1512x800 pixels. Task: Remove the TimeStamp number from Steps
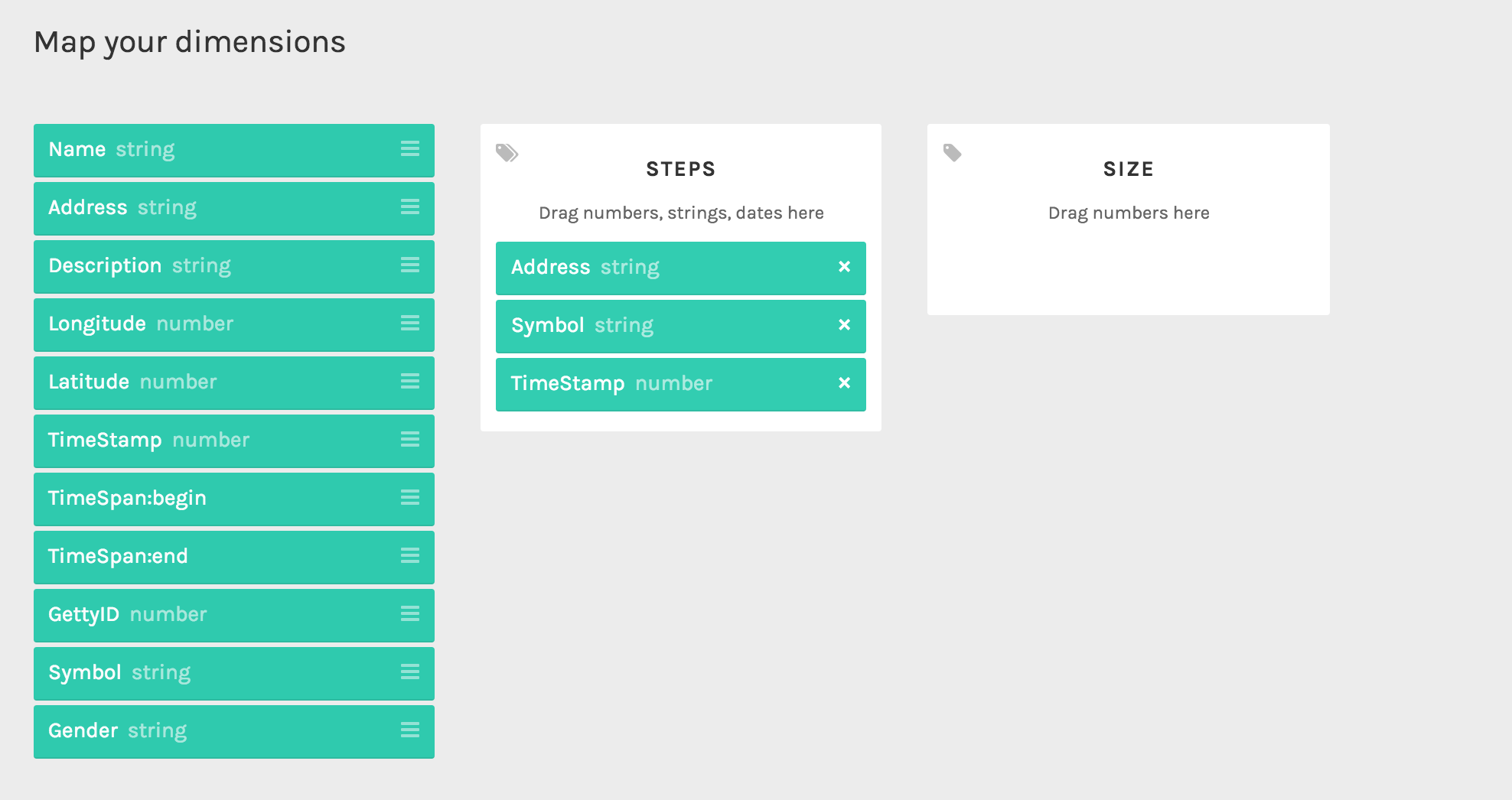click(x=844, y=383)
